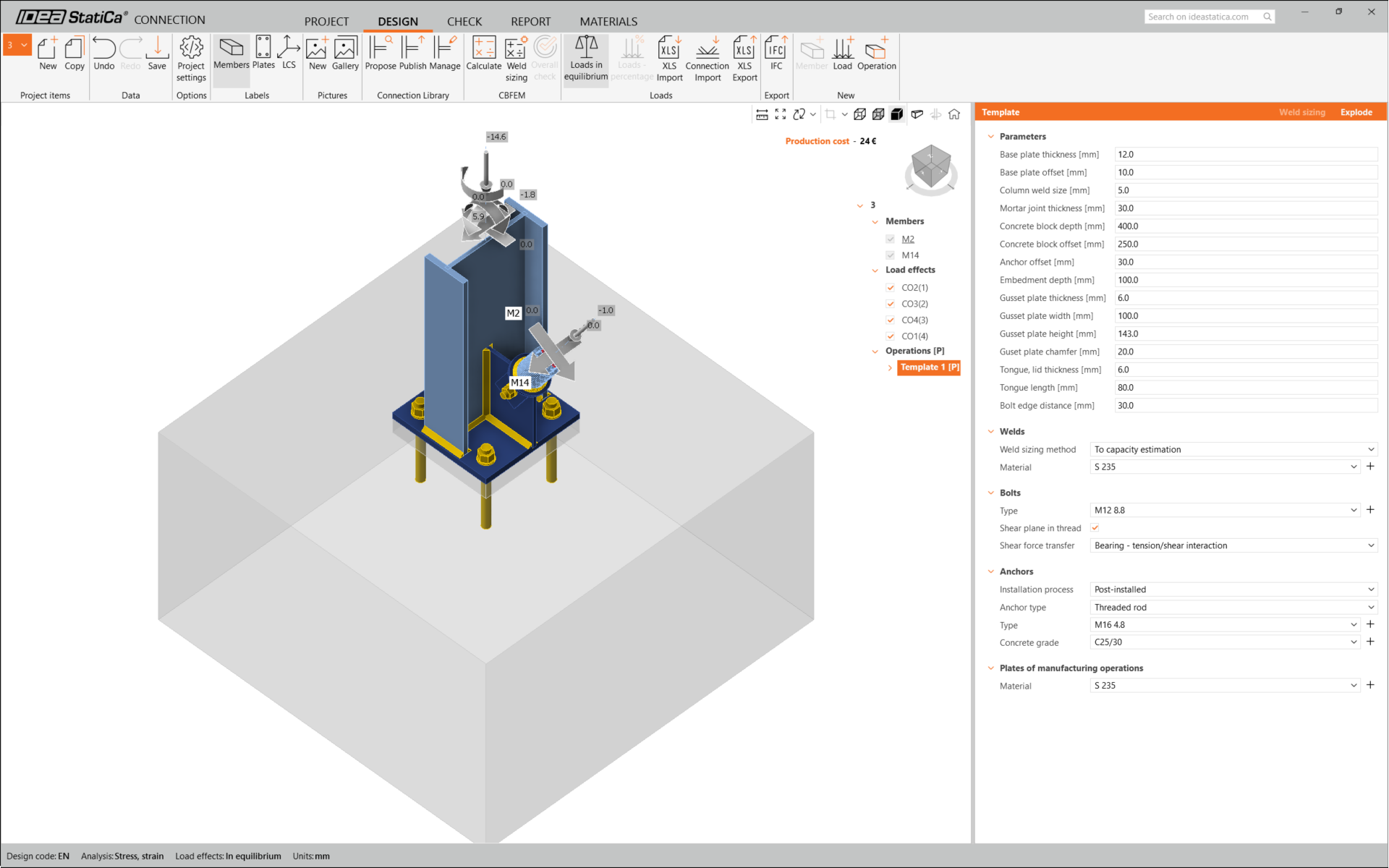Viewport: 1389px width, 868px height.
Task: Open the Weld sizing tool
Action: (516, 58)
